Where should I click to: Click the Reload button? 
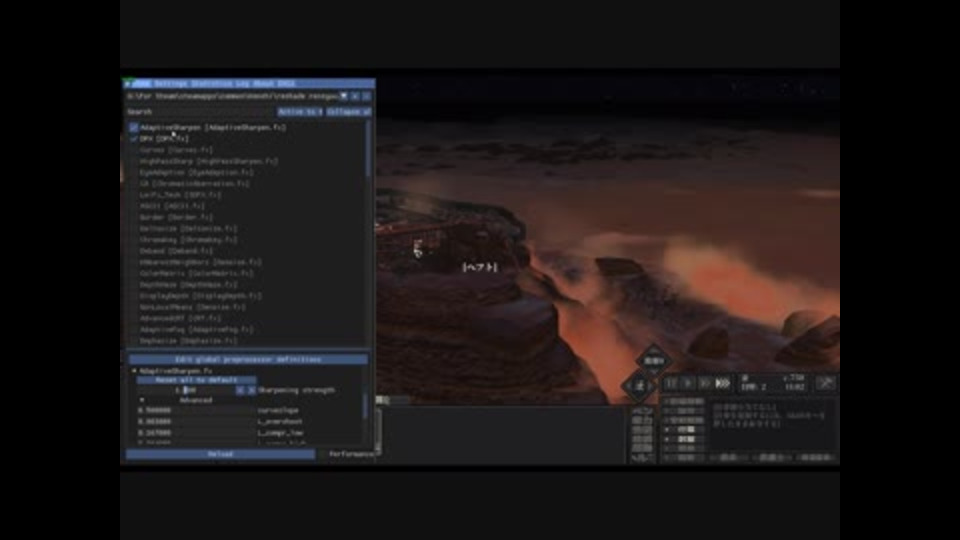point(220,454)
